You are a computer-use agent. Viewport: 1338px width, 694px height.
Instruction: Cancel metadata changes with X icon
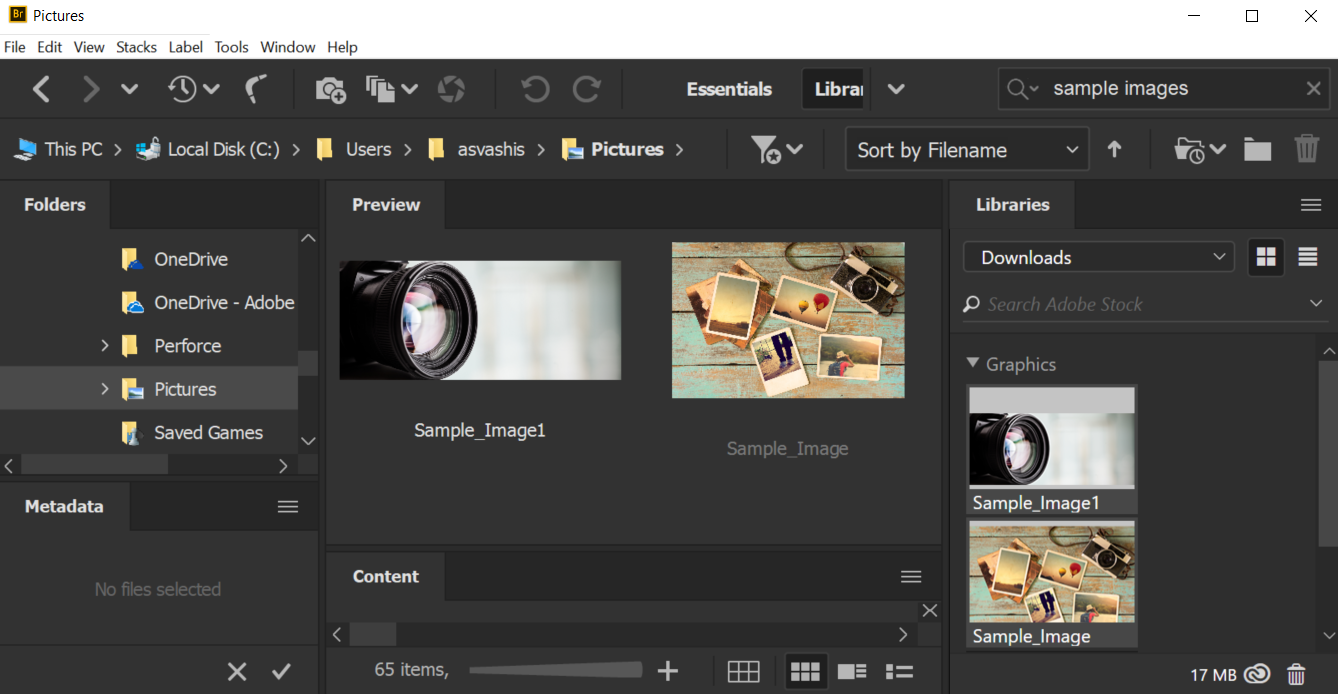(237, 672)
